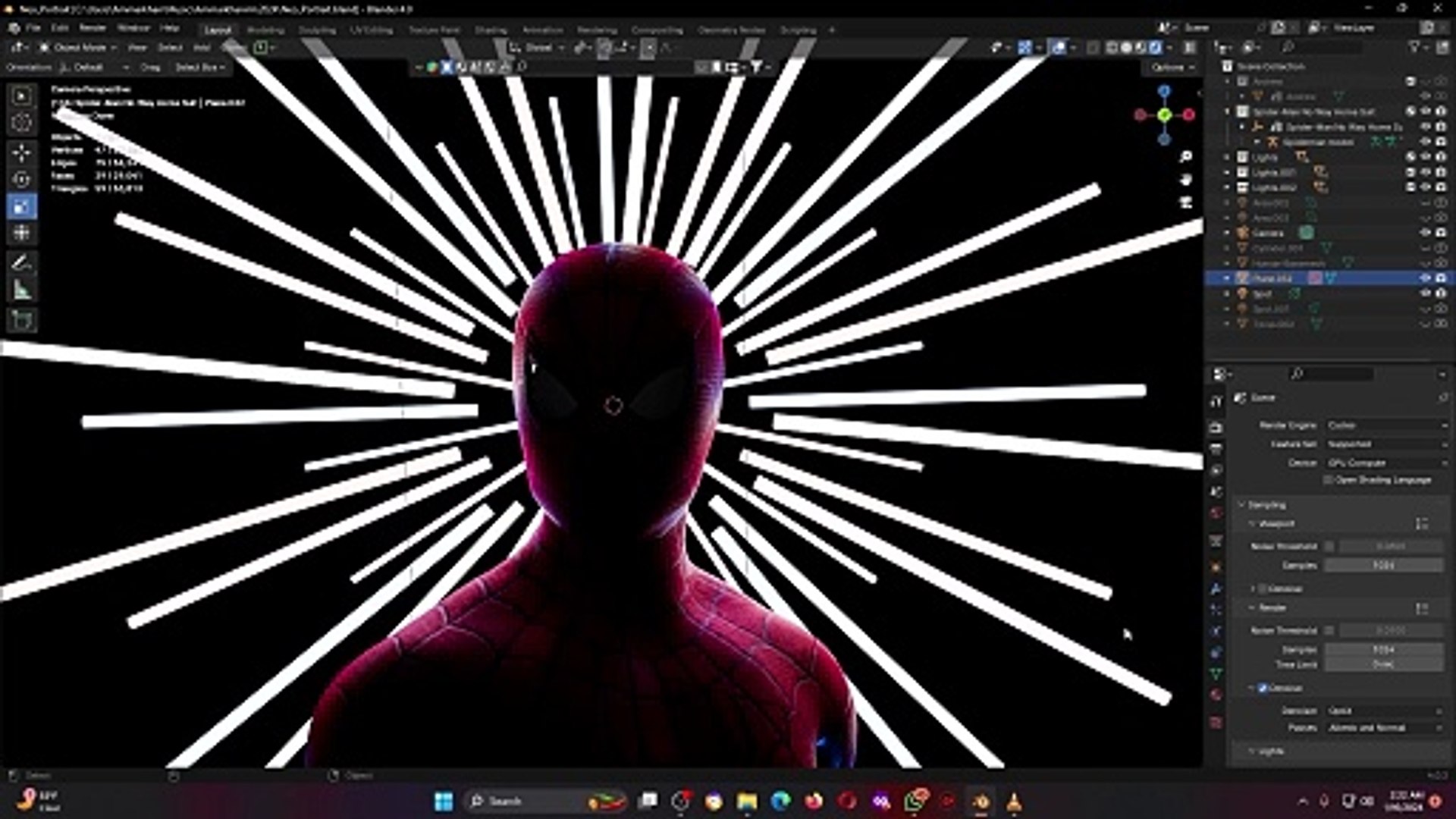Open Blender from the Windows taskbar
The image size is (1456, 819).
pos(981,801)
